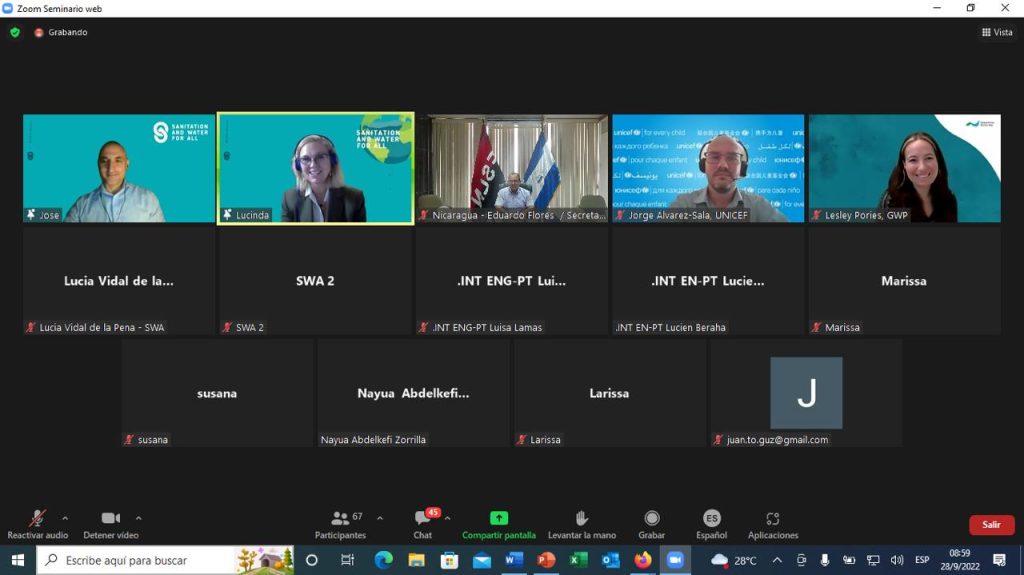This screenshot has width=1024, height=575.
Task: Click the green encryption shield icon
Action: point(15,32)
